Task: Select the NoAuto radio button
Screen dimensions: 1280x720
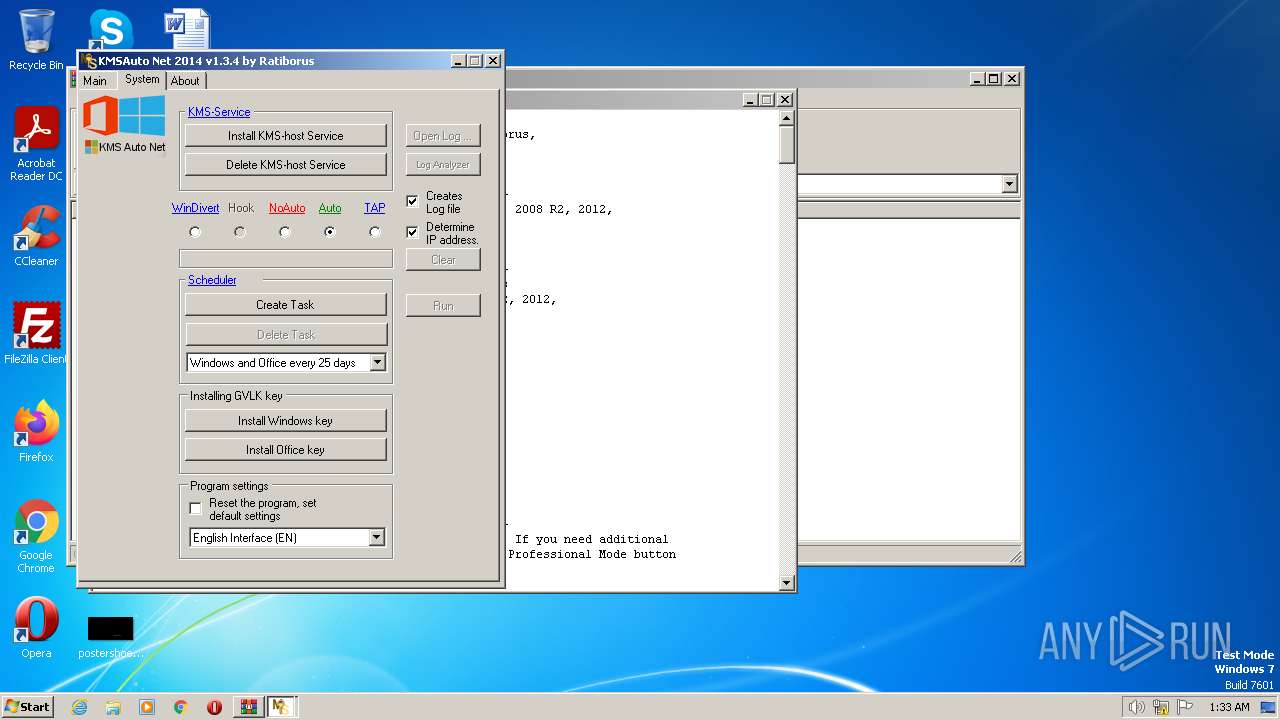Action: pos(285,232)
